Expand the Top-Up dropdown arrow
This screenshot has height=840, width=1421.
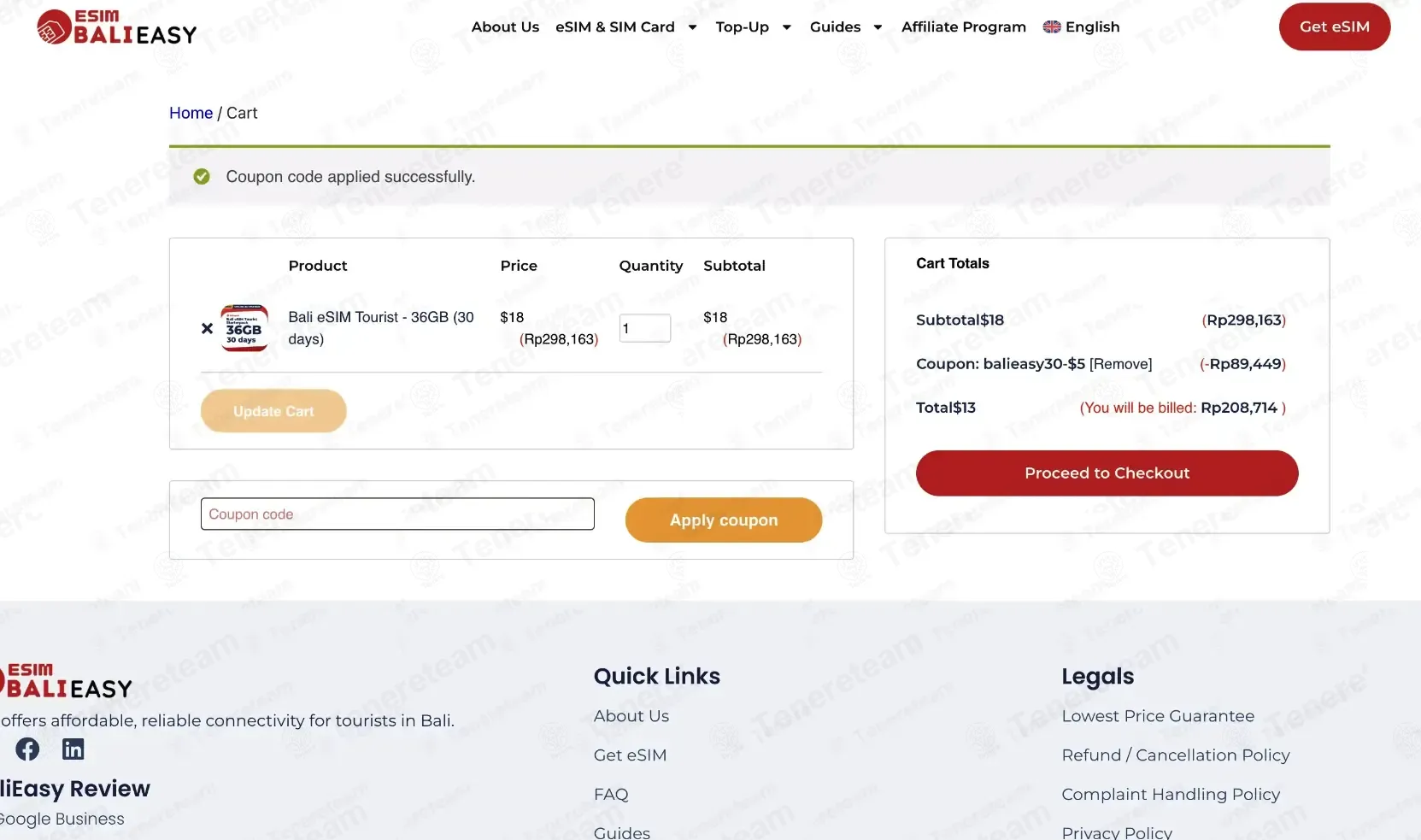[787, 27]
